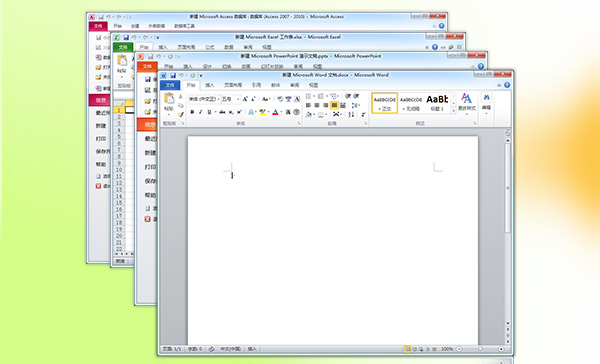This screenshot has height=364, width=600.
Task: Click the word count in Word status bar
Action: click(195, 349)
